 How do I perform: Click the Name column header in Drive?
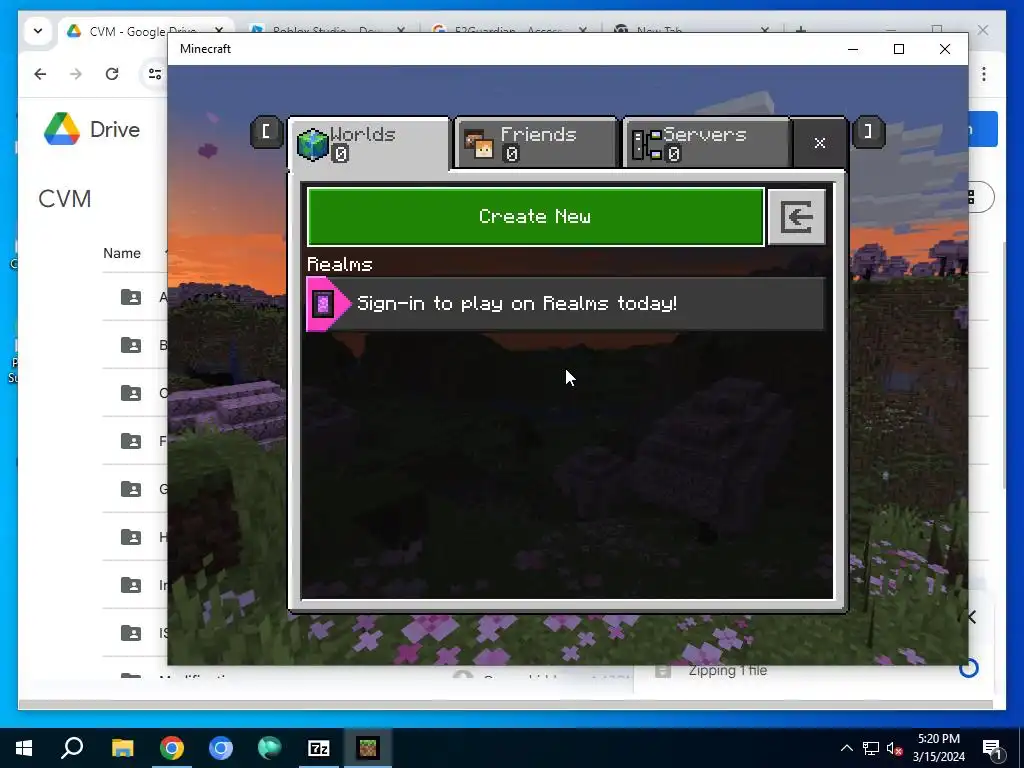click(121, 253)
